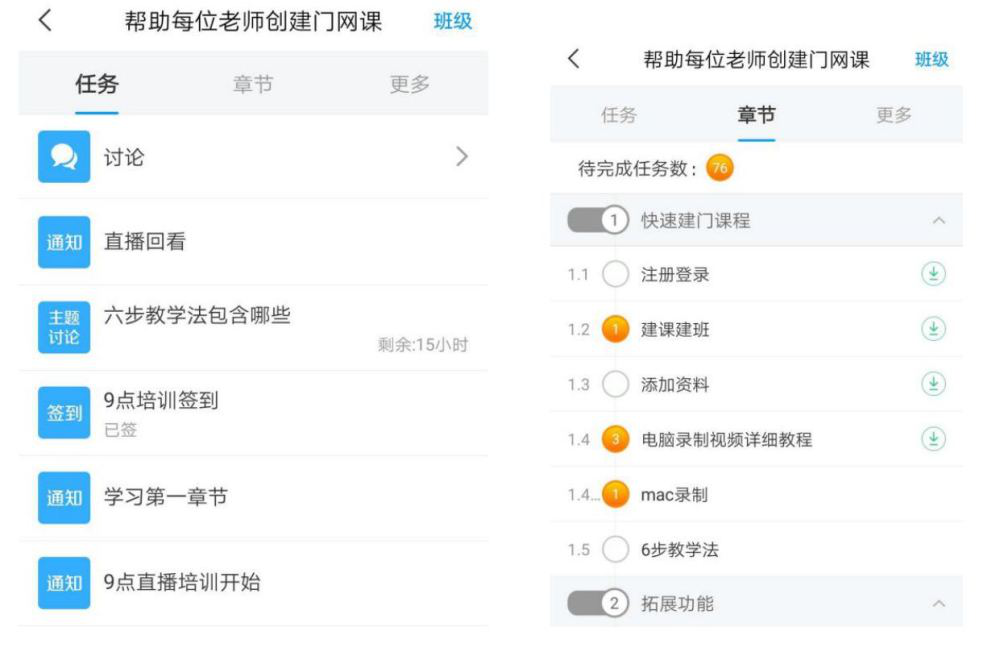Go back from the left course screen
Viewport: 1000px width, 652px height.
tap(45, 21)
